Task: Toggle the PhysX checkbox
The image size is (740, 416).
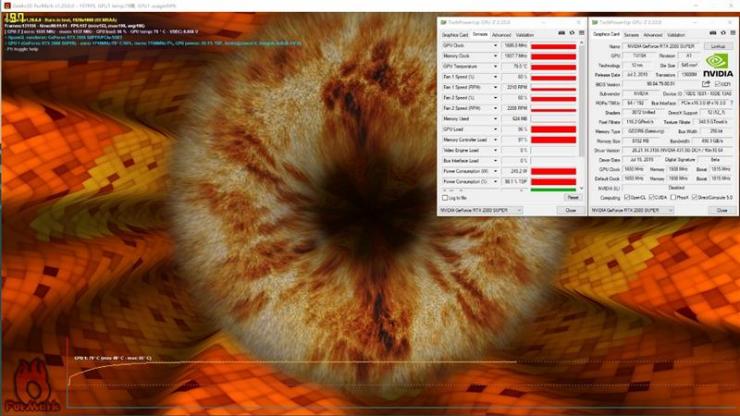Action: (673, 197)
